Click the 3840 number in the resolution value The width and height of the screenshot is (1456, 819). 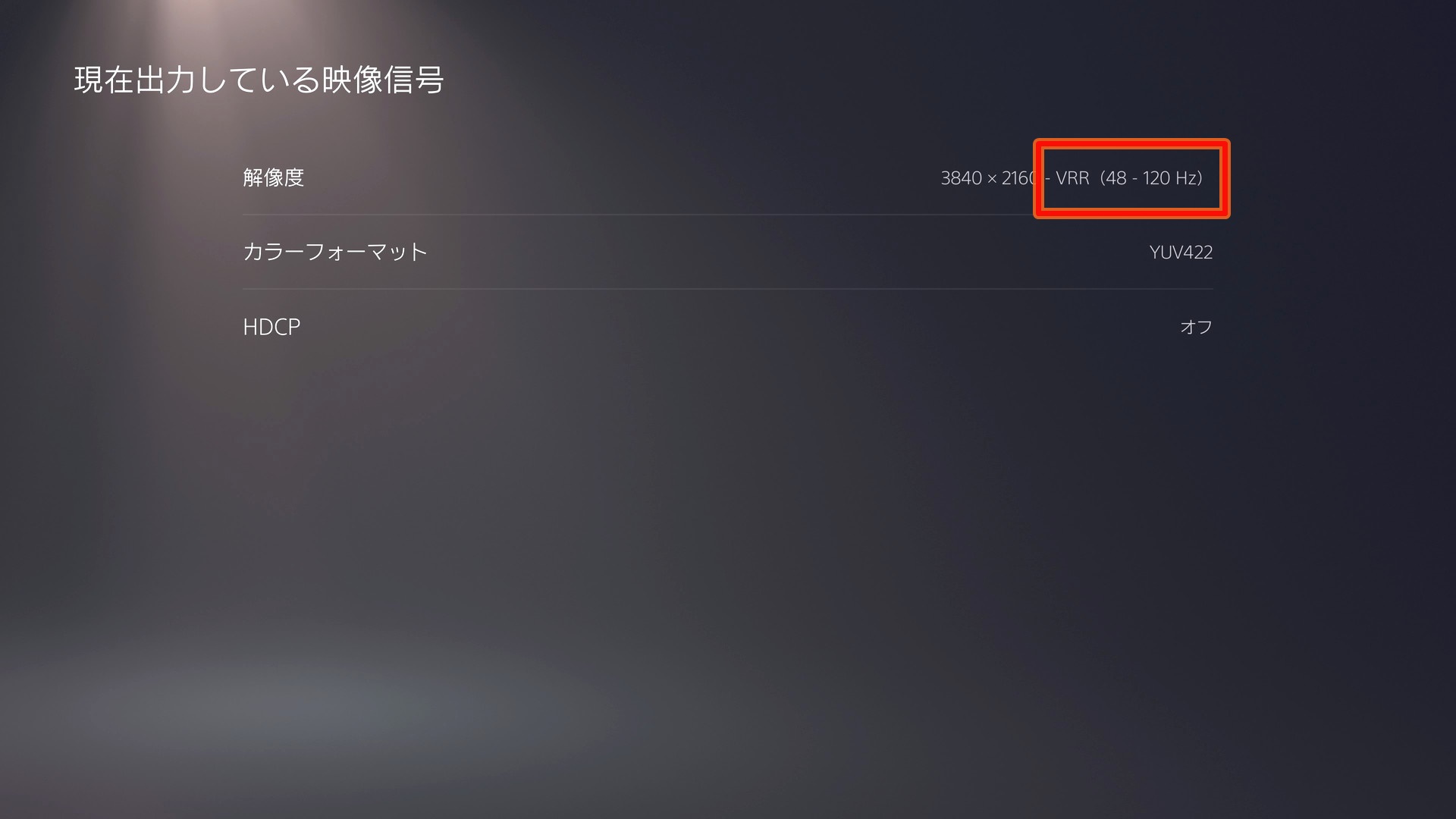pos(961,178)
